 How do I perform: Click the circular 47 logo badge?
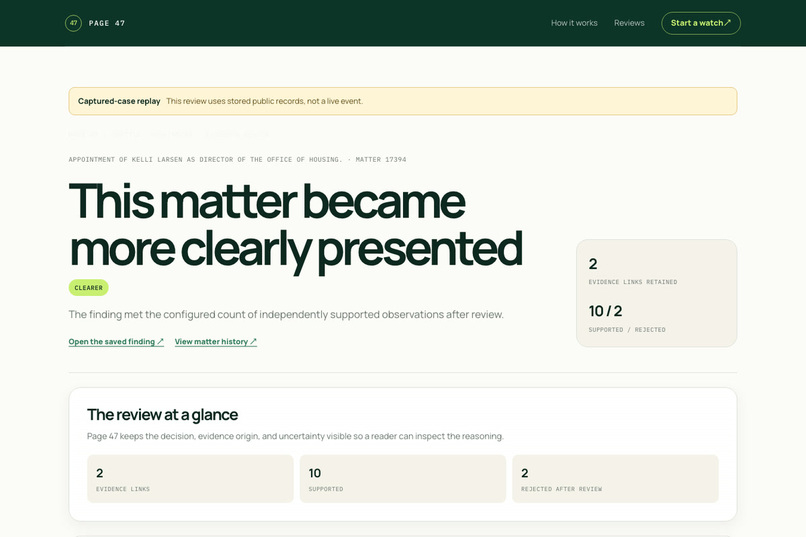coord(74,23)
